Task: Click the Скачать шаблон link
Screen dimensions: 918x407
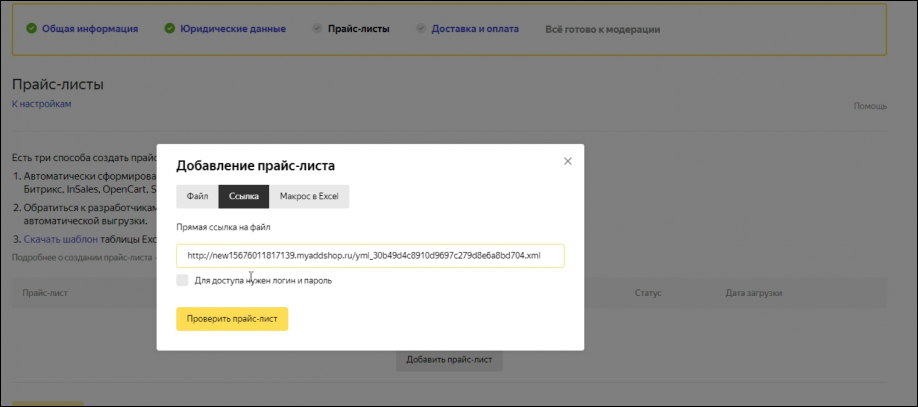Action: tap(61, 240)
